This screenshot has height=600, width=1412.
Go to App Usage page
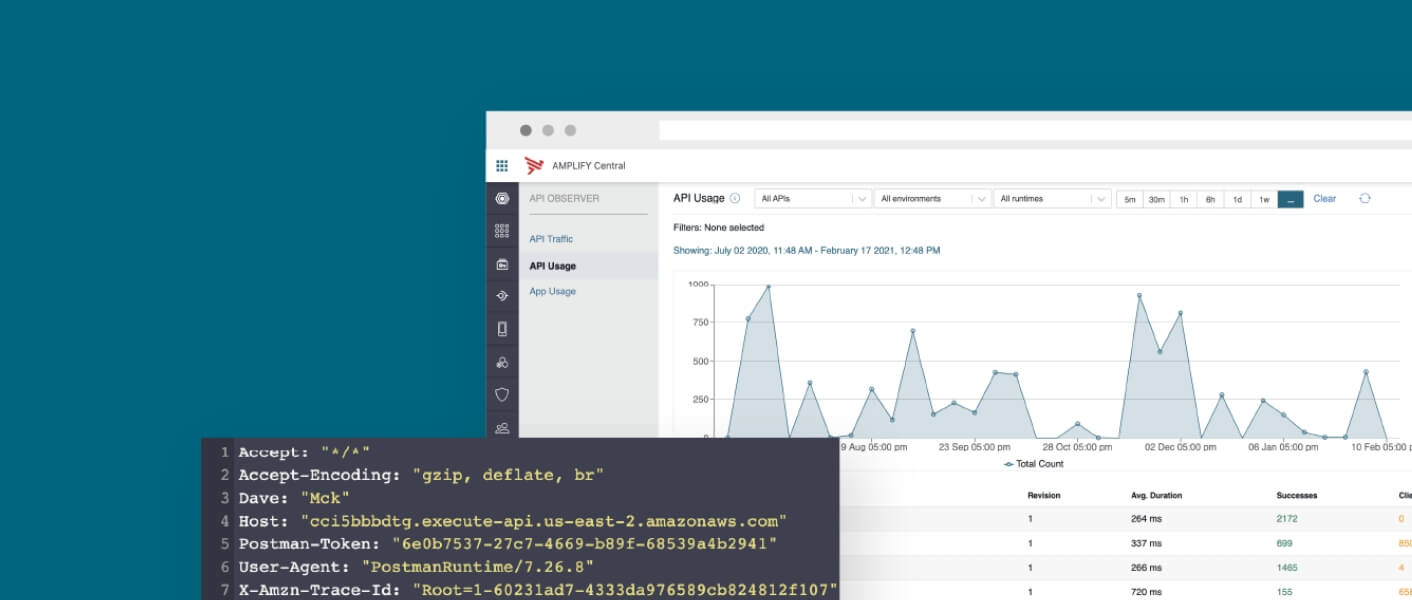(552, 291)
